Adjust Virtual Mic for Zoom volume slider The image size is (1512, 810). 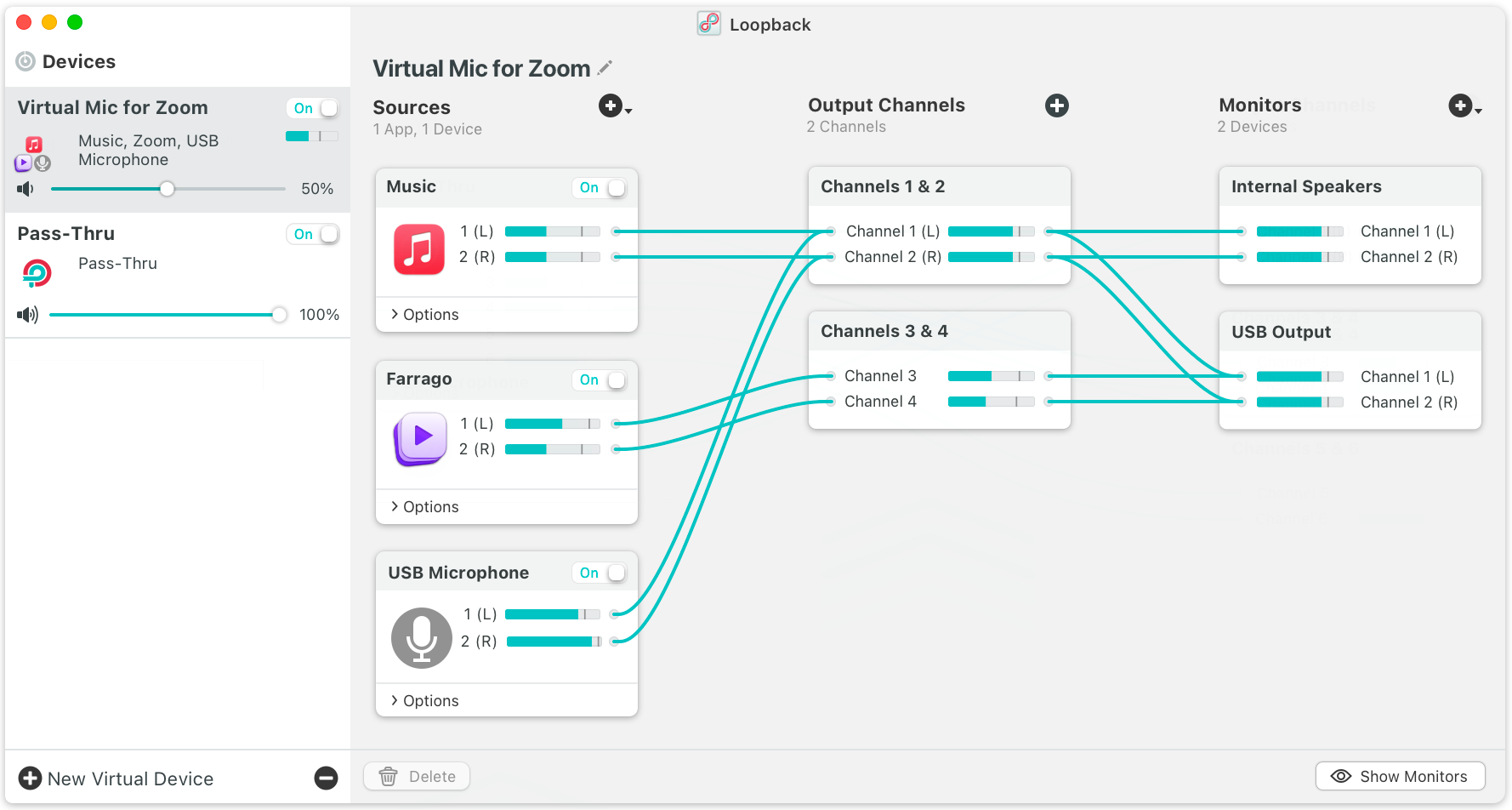(x=168, y=189)
